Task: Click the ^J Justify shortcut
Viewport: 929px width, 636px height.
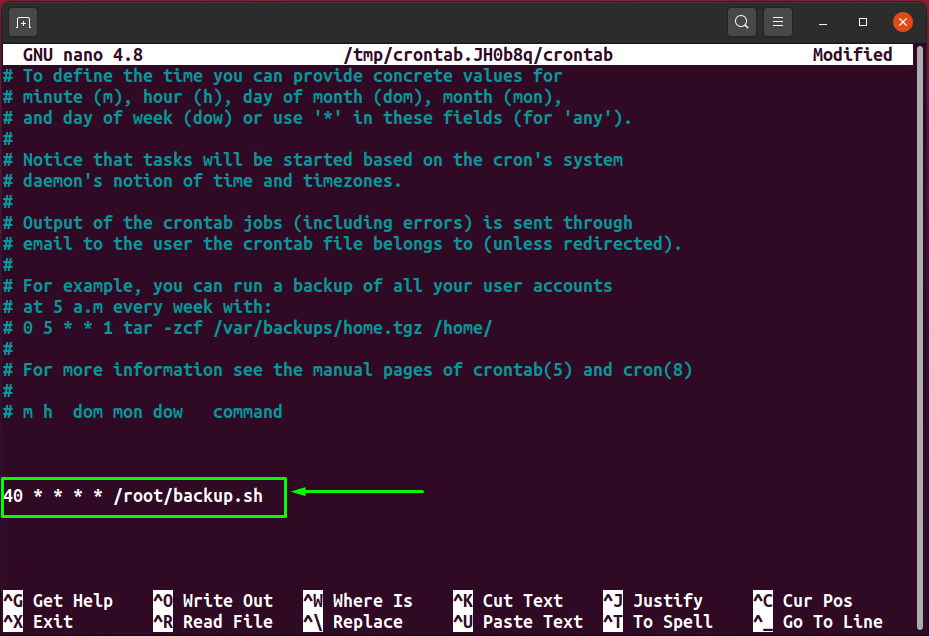Action: click(x=653, y=600)
